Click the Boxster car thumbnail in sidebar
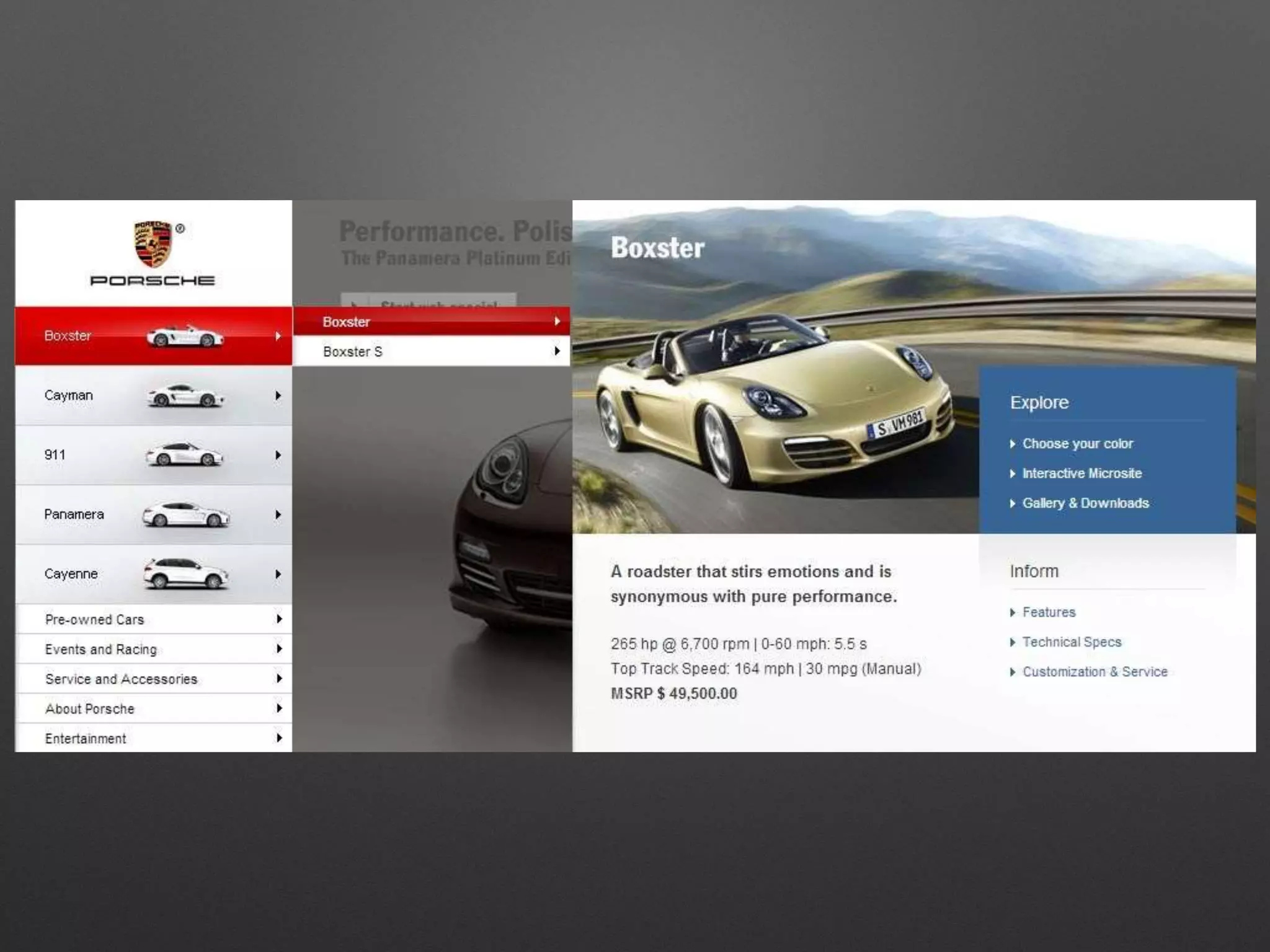The image size is (1270, 952). 185,336
